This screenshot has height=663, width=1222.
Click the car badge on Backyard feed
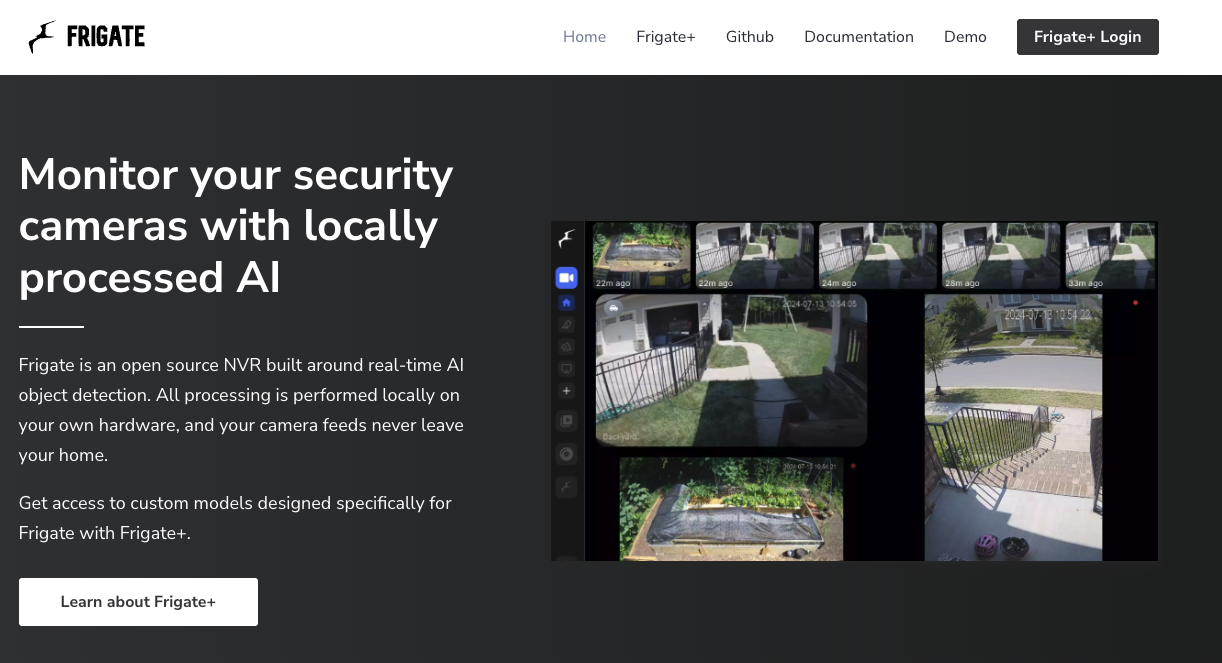point(613,308)
